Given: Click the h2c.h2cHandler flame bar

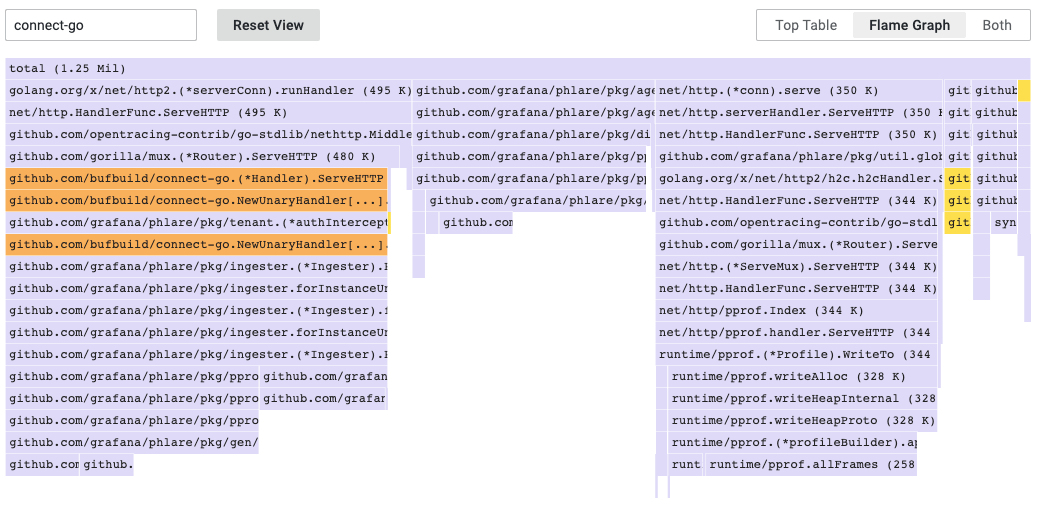Looking at the screenshot, I should (798, 179).
